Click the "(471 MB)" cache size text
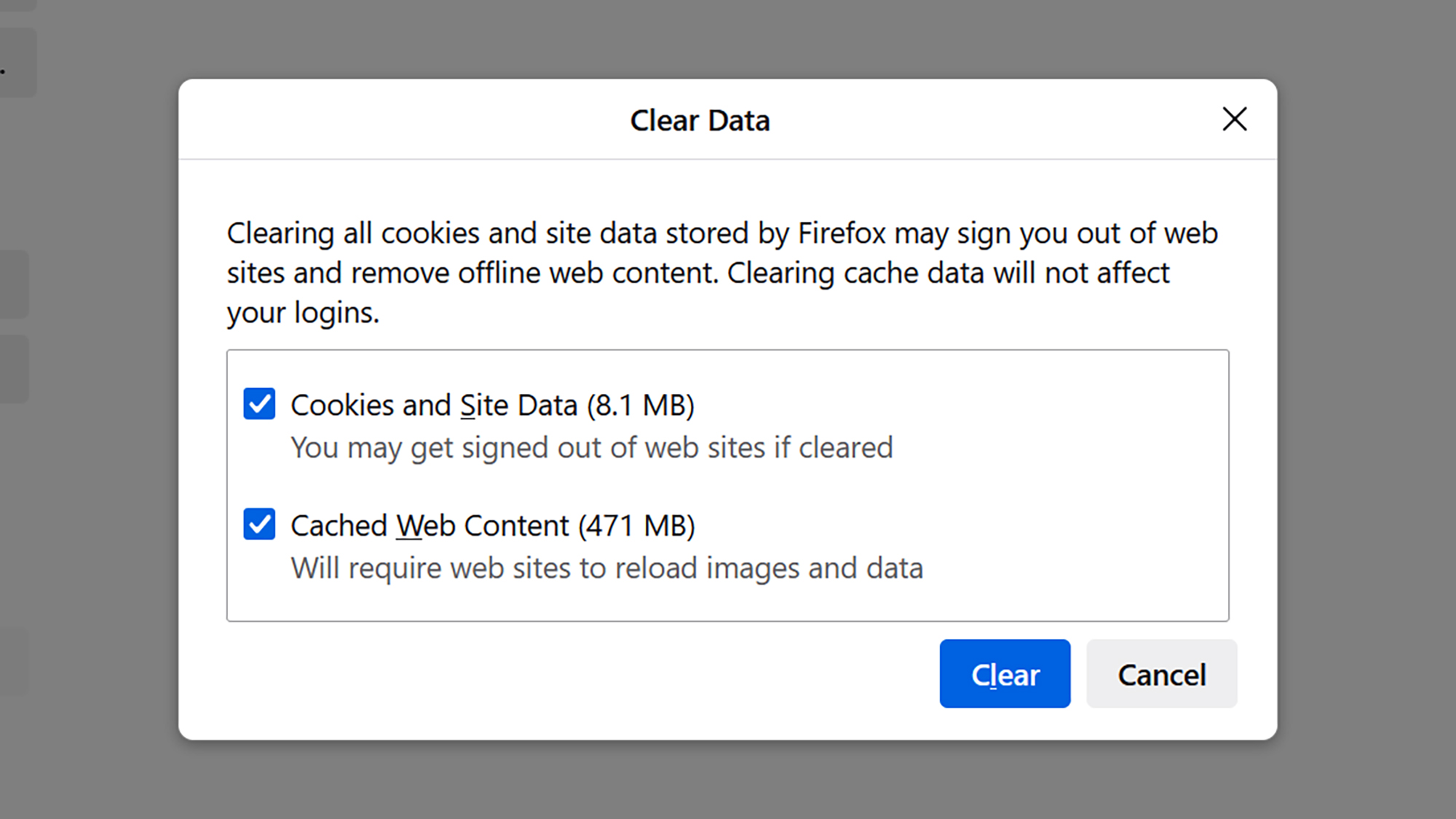This screenshot has height=819, width=1456. point(637,526)
